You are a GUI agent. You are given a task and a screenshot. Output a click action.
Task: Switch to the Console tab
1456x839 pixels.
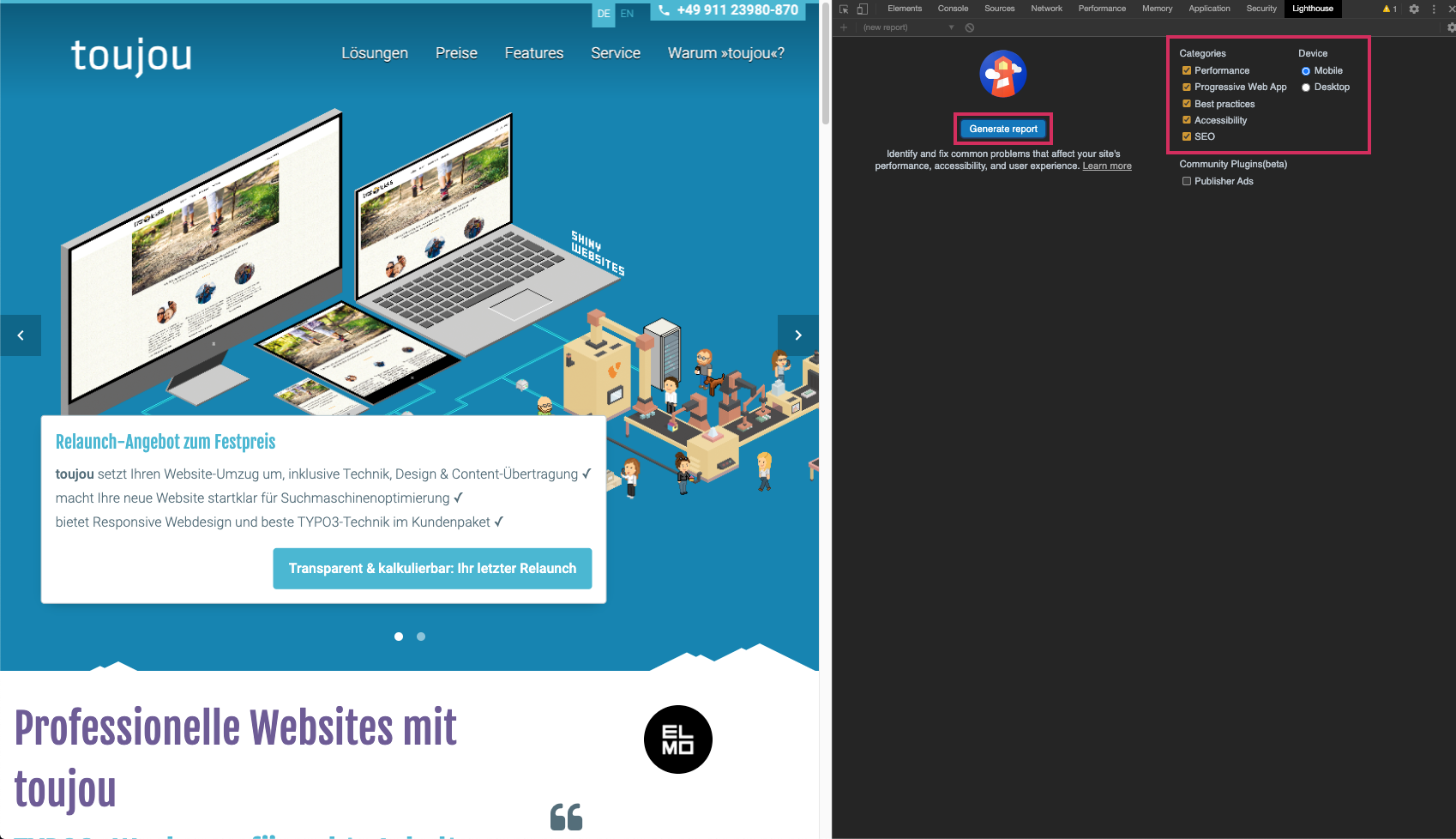[x=953, y=9]
